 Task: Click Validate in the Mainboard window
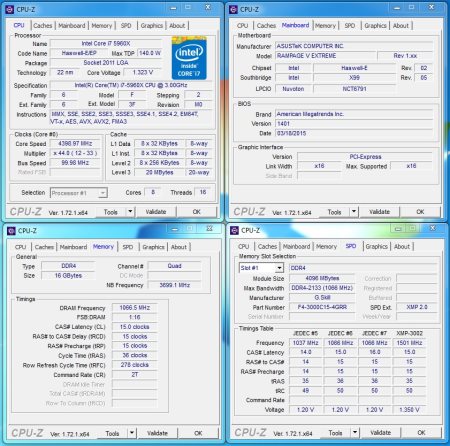[x=379, y=212]
